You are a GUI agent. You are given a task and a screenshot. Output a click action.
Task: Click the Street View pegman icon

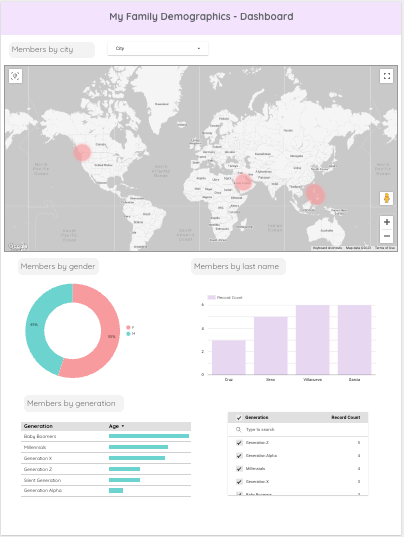click(387, 198)
